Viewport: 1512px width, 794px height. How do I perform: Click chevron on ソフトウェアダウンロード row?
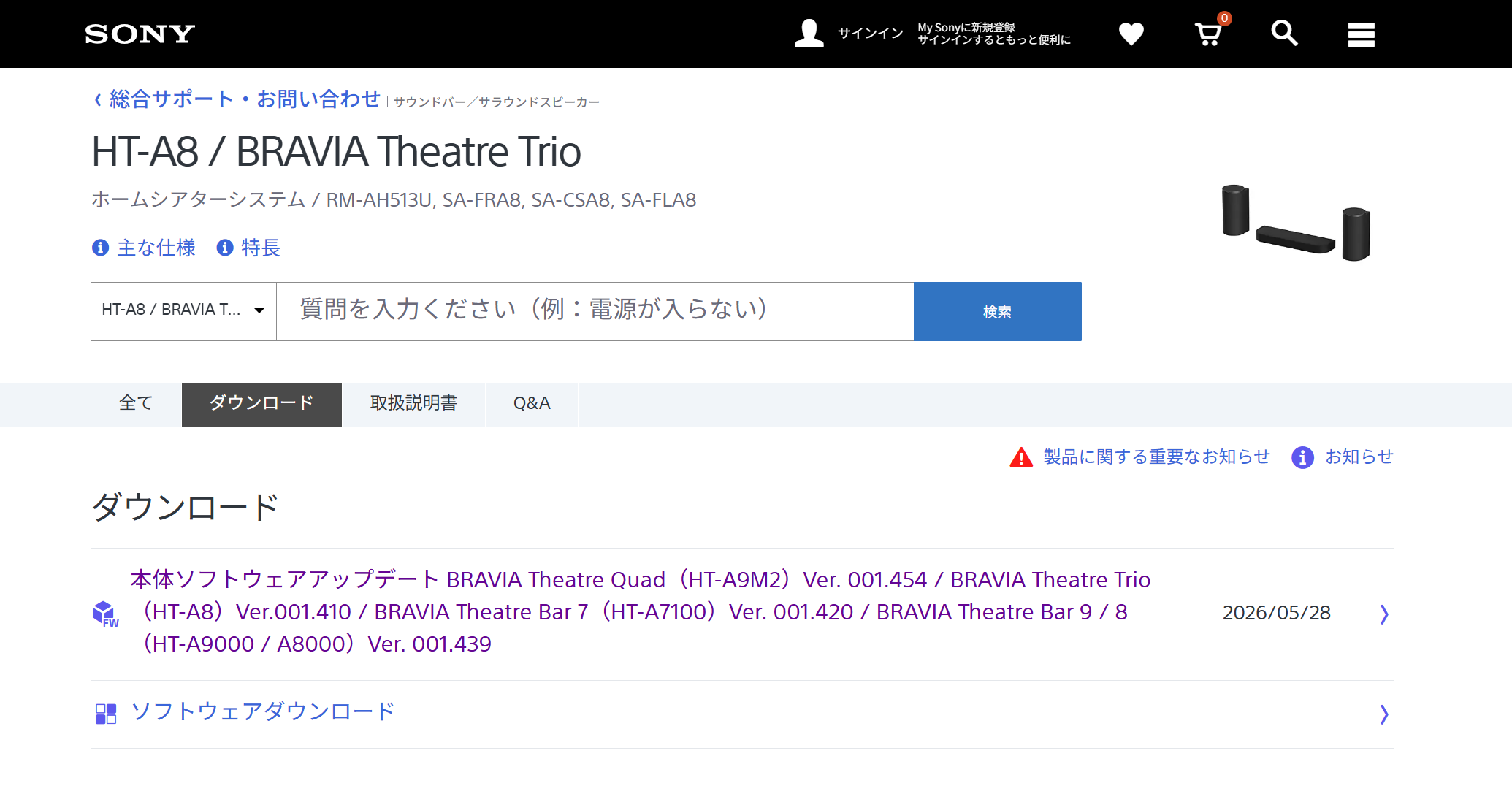point(1383,714)
